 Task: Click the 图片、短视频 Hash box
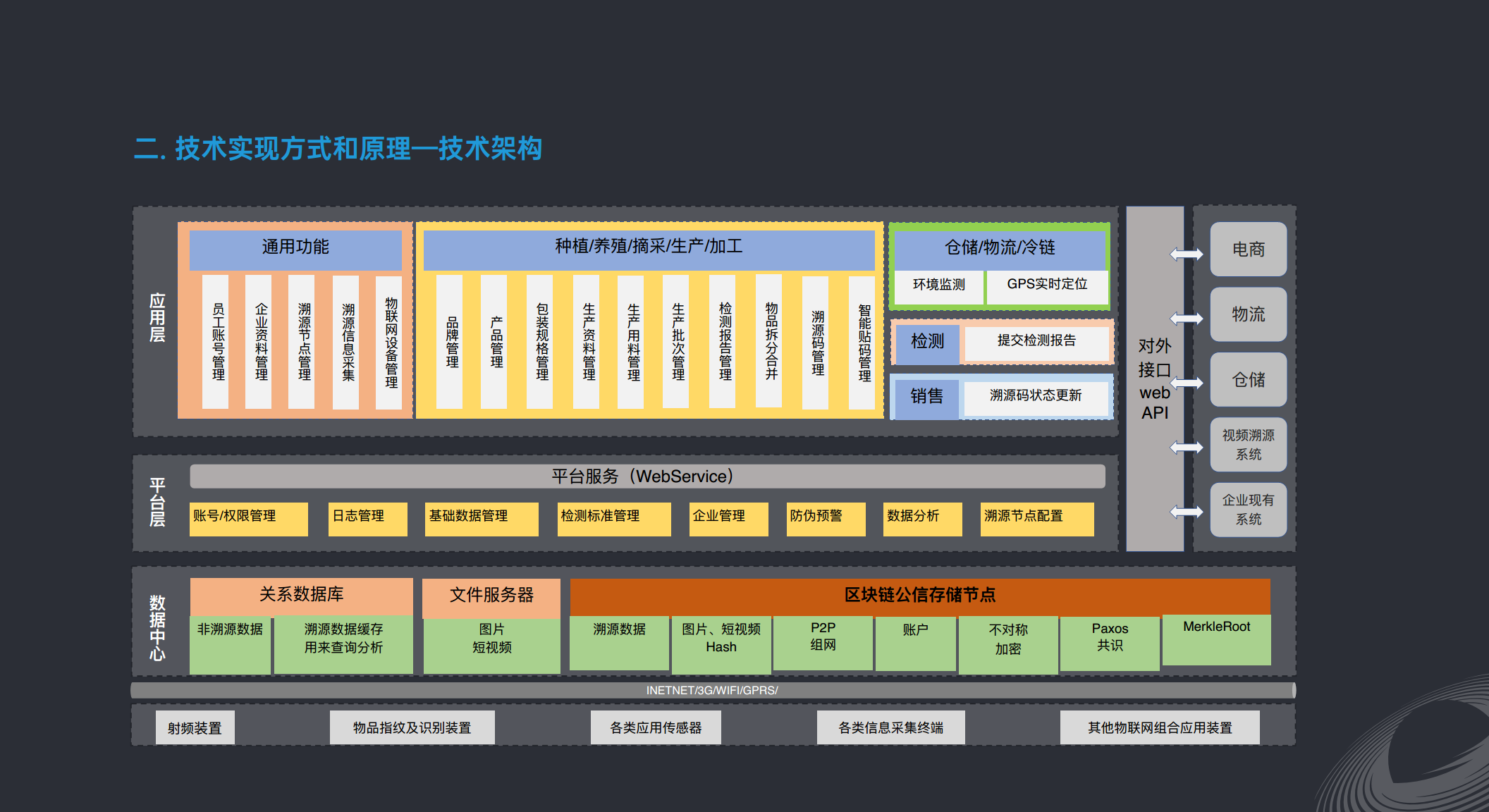point(721,644)
